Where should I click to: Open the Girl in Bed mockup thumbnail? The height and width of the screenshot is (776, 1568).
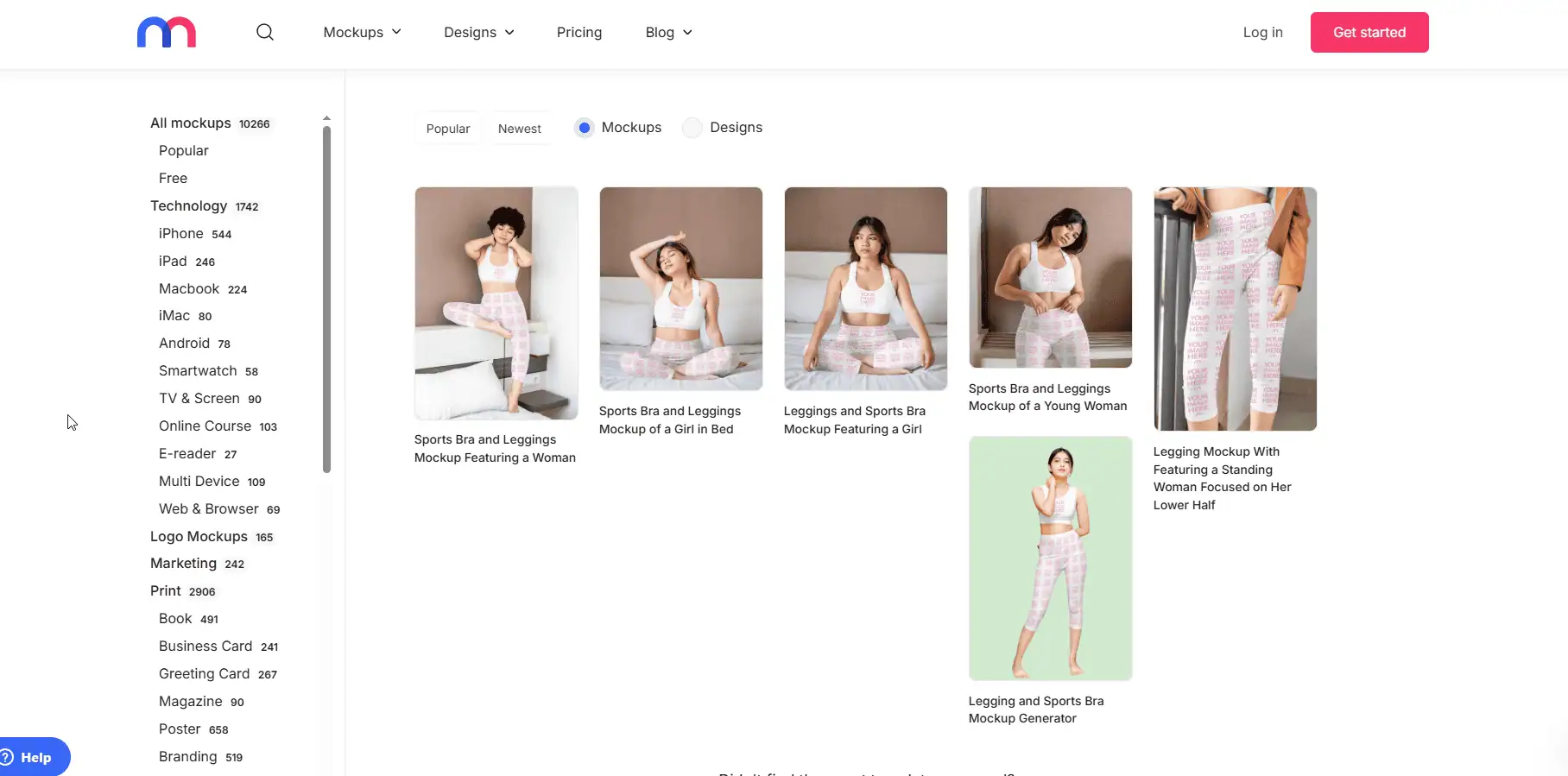(680, 288)
